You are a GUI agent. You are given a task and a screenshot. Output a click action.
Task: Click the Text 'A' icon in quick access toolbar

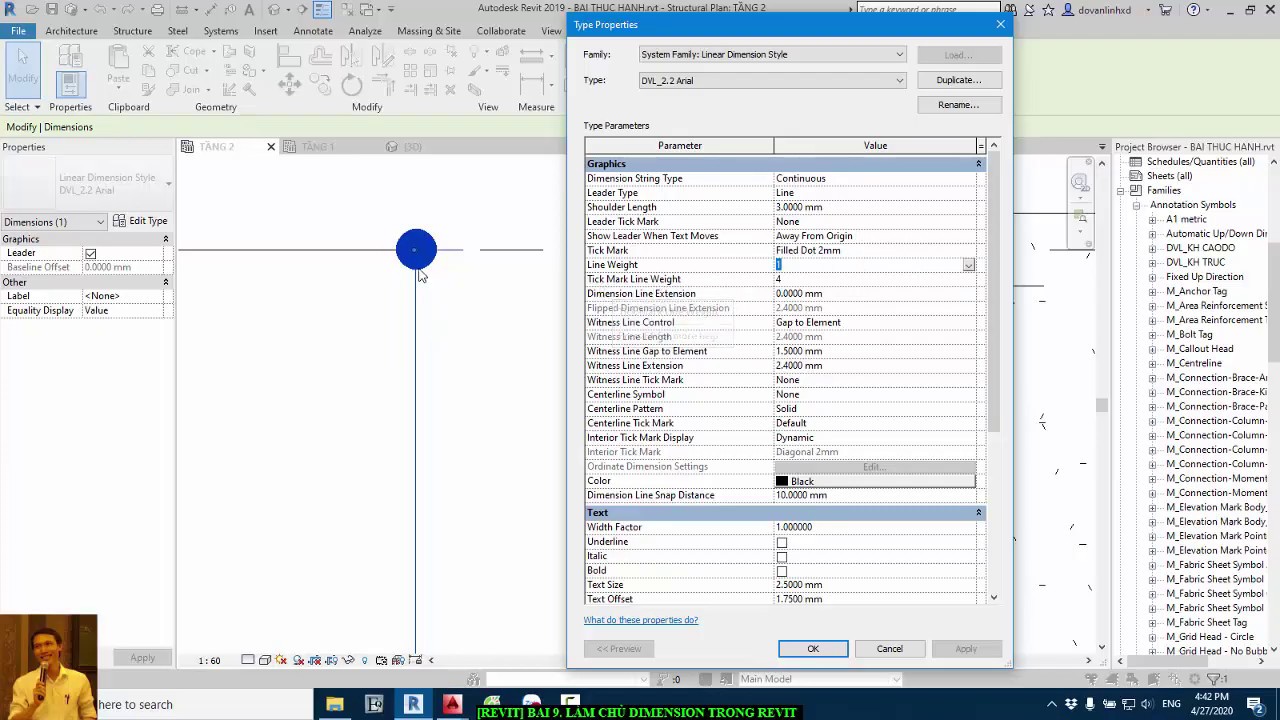coord(248,9)
